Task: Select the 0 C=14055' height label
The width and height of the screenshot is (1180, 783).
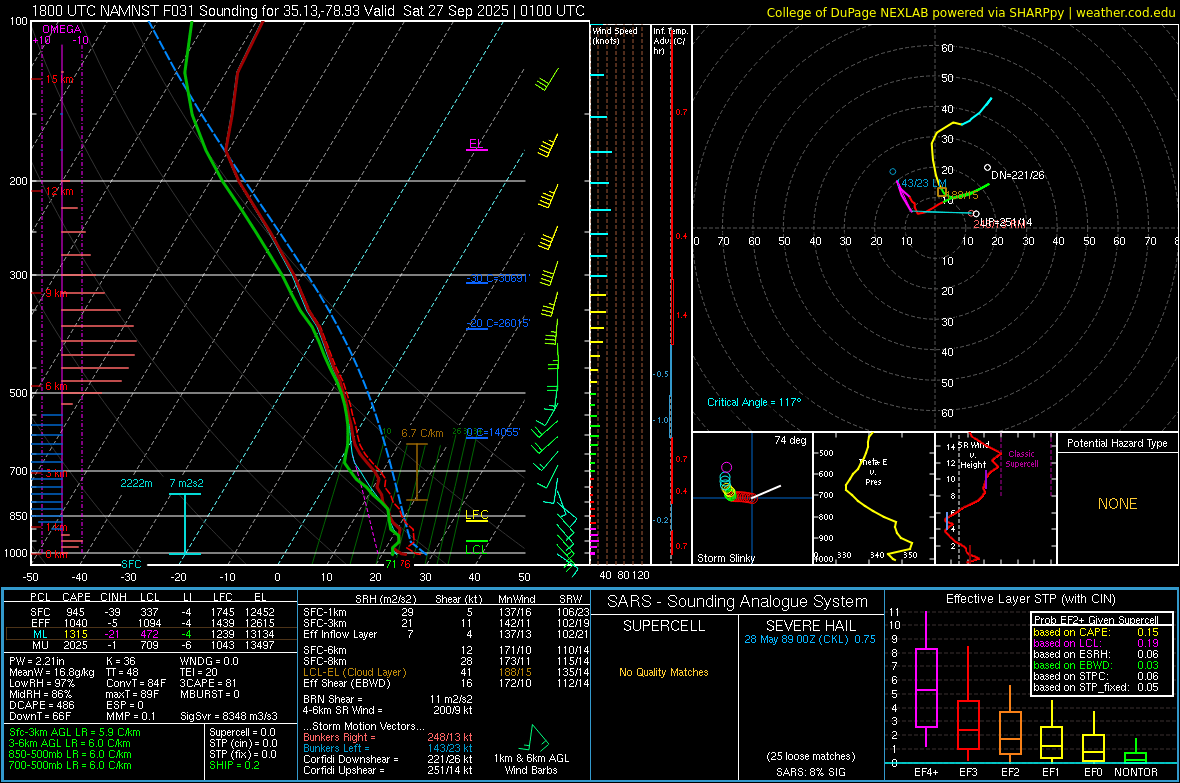Action: coord(493,432)
